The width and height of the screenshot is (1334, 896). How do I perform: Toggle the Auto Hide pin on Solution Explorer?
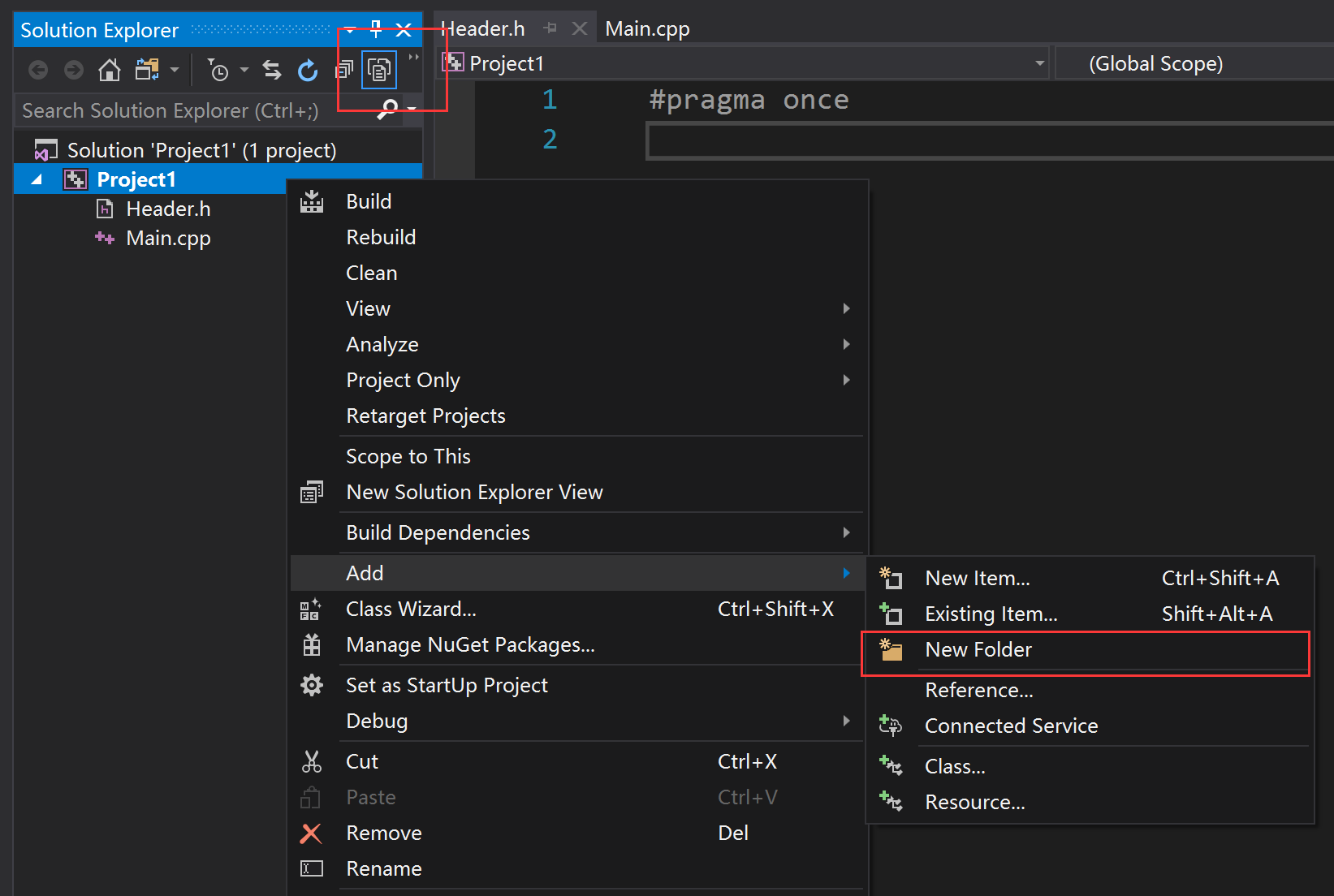tap(376, 30)
